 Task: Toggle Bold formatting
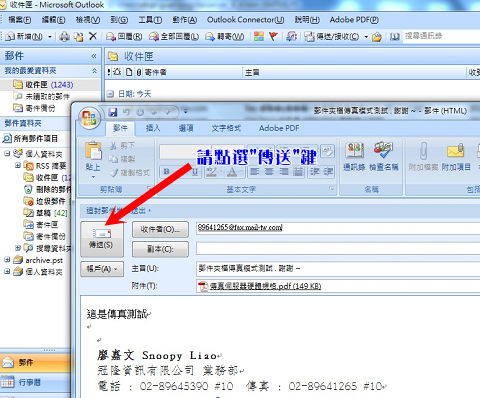click(167, 172)
